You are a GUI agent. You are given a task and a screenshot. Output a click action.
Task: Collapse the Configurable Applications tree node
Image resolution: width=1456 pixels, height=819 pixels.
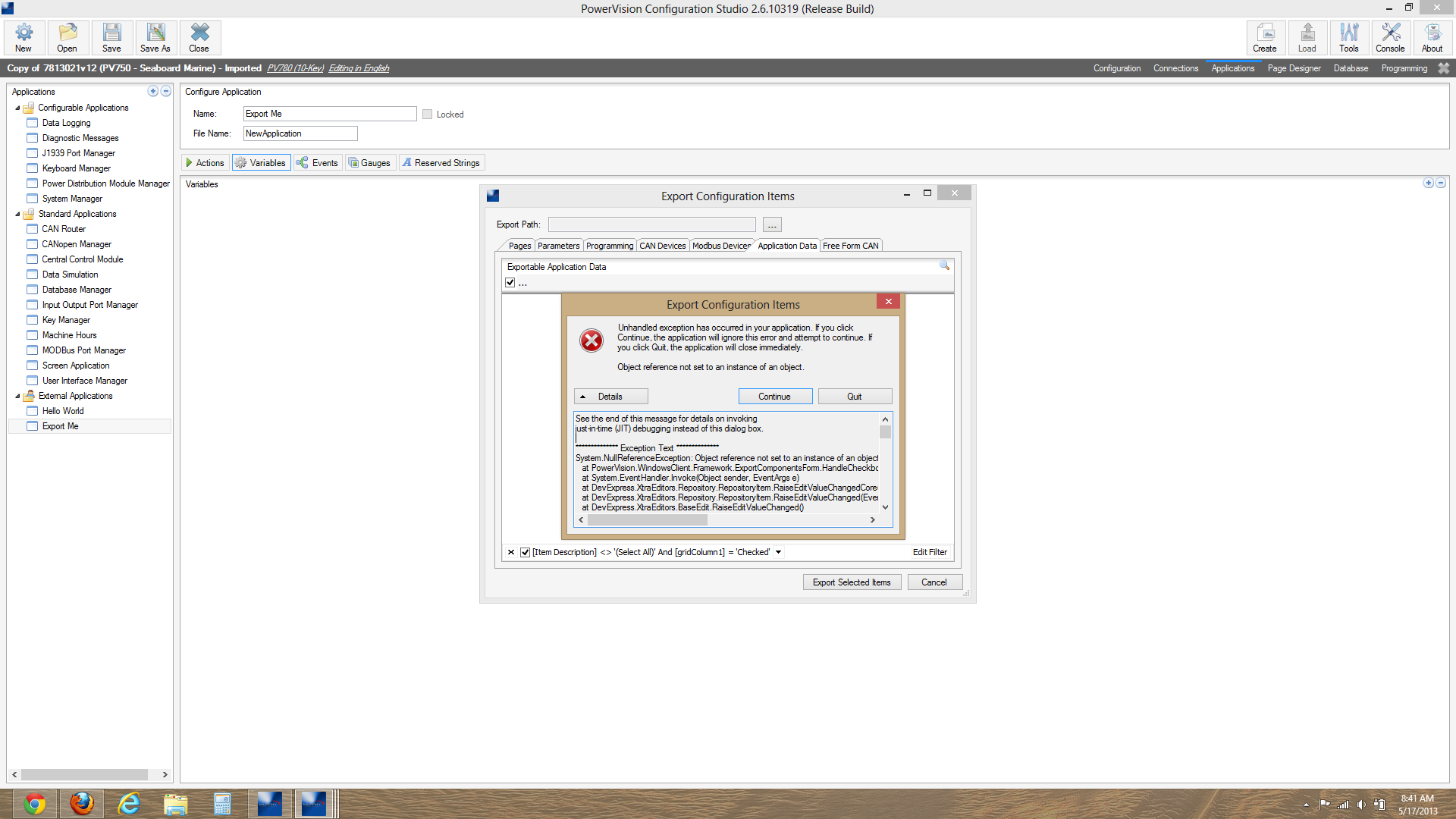[17, 108]
